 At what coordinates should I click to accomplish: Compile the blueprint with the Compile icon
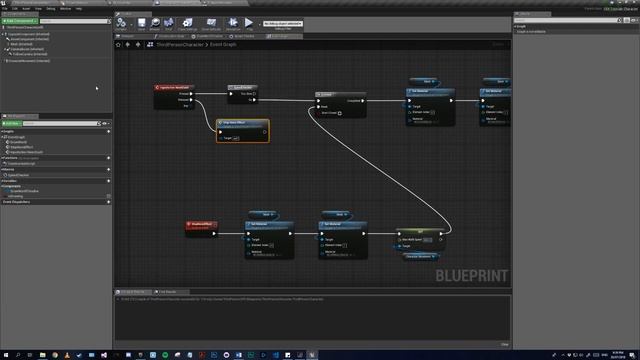[121, 24]
